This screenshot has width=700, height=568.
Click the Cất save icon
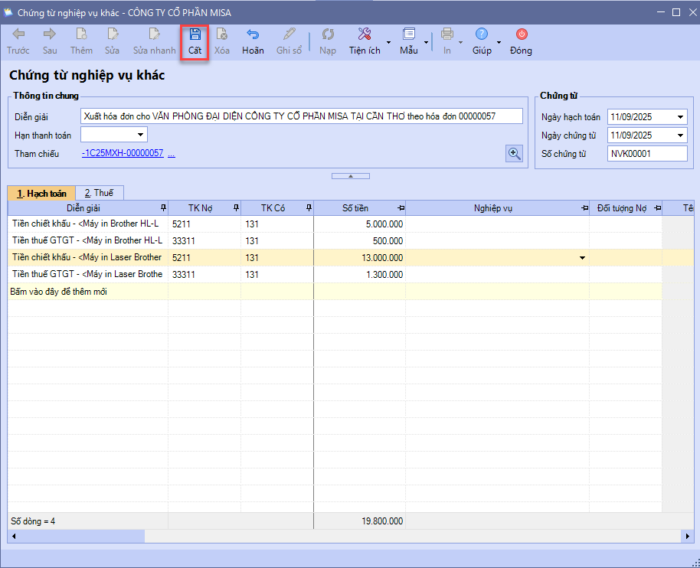(x=195, y=35)
